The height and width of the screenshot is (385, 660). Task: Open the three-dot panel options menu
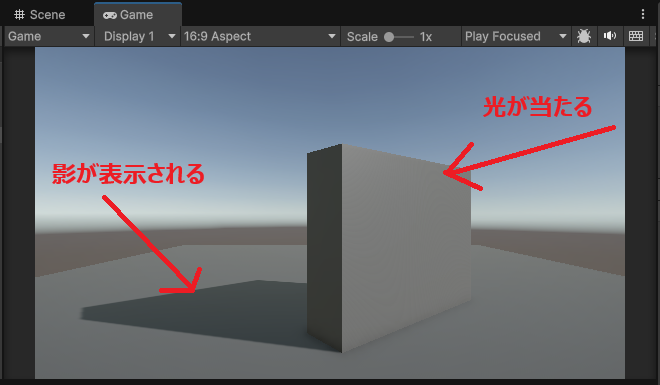[x=643, y=14]
